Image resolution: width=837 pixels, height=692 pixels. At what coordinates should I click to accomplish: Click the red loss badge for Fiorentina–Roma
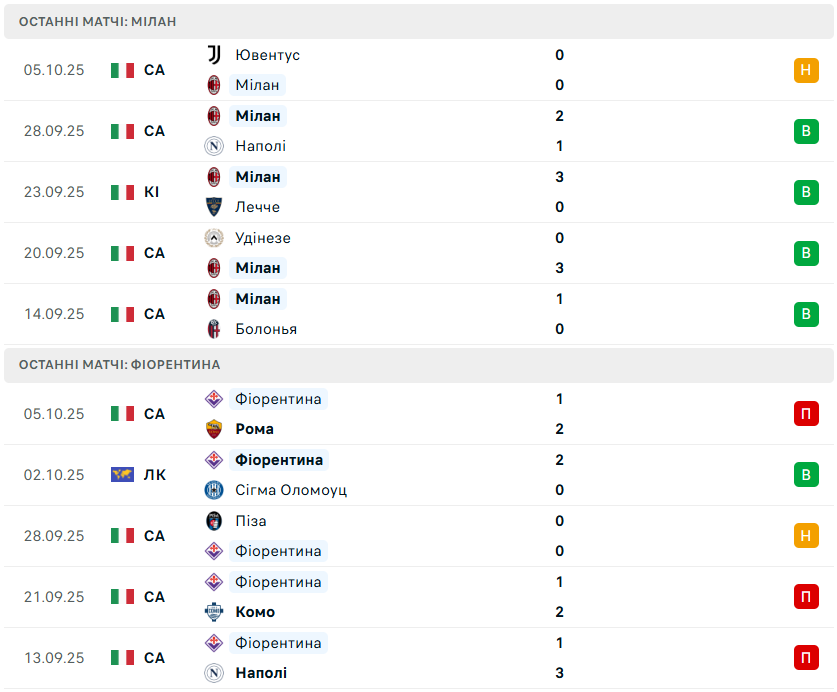pos(806,414)
